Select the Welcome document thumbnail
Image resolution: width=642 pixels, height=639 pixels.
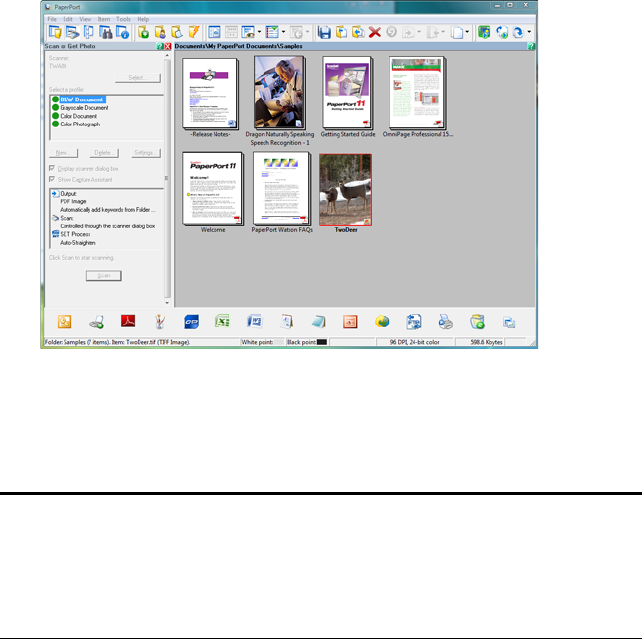tap(213, 188)
